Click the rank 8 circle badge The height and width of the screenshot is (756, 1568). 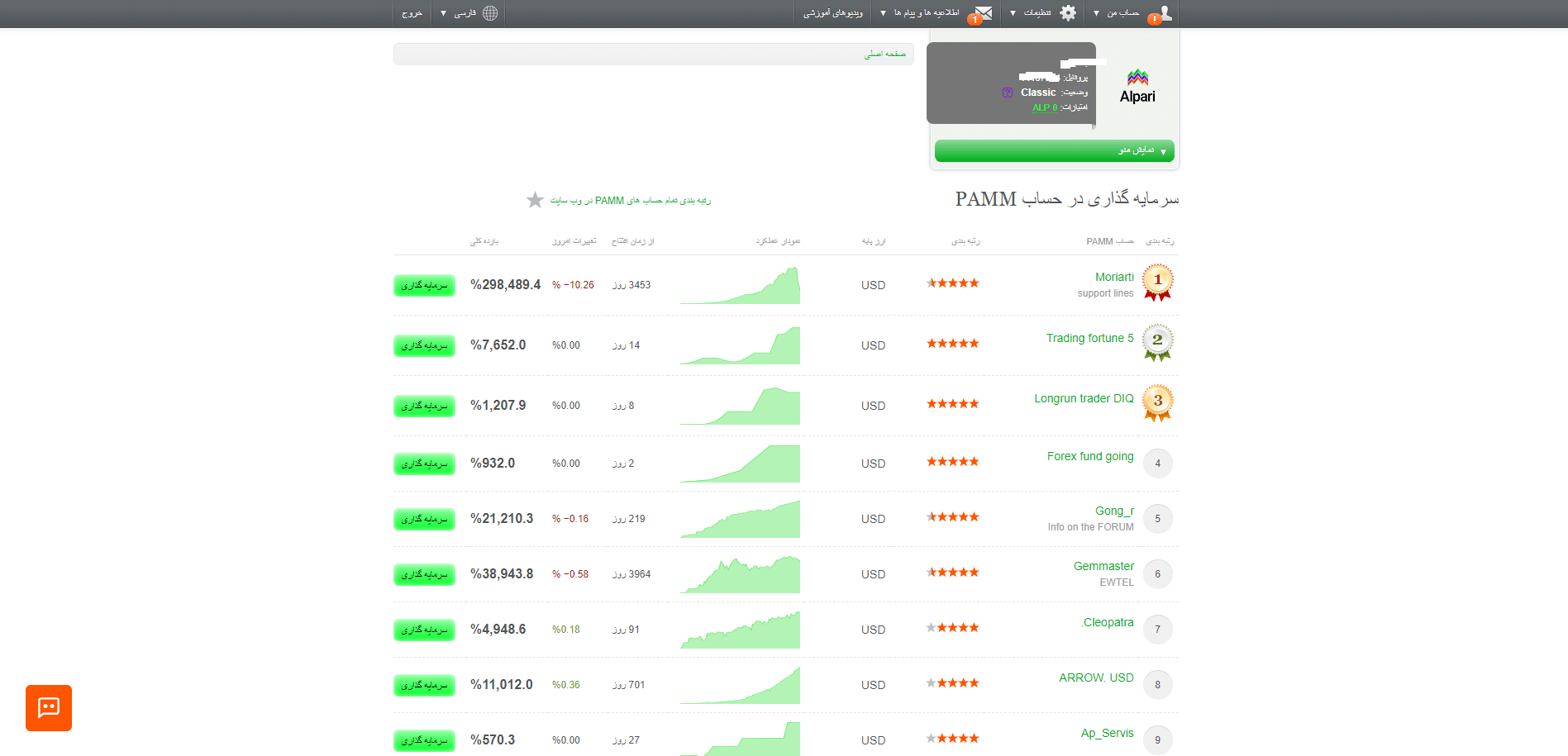point(1157,685)
